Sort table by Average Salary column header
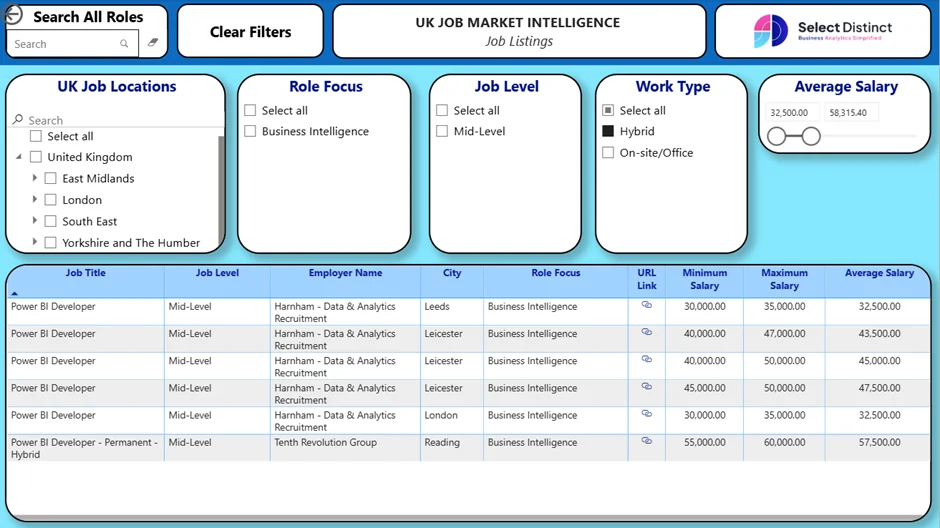The width and height of the screenshot is (940, 528). click(x=879, y=273)
